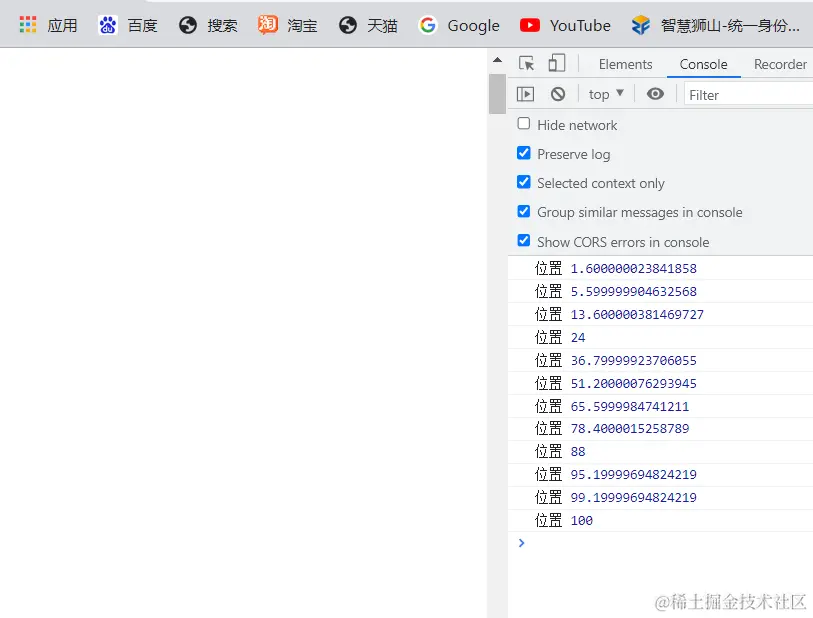Open the Baidu paw bookmark icon
Image resolution: width=813 pixels, height=618 pixels.
pyautogui.click(x=107, y=25)
